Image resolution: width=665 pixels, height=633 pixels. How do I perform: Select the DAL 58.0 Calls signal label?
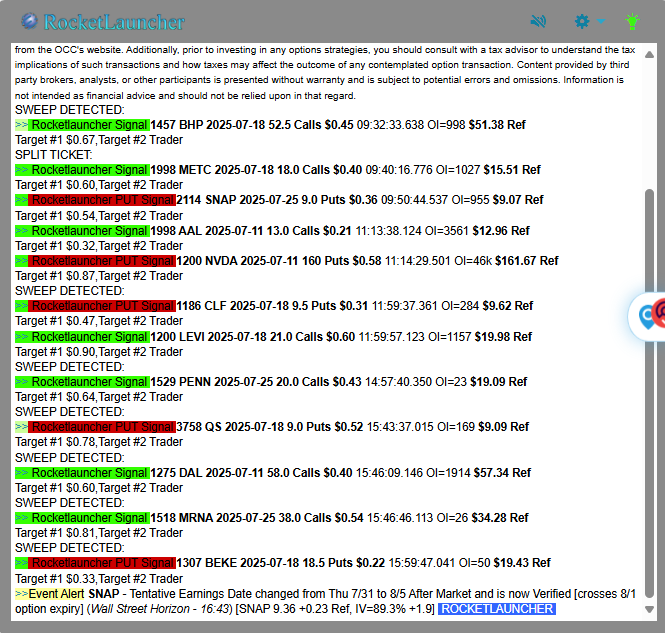[89, 473]
